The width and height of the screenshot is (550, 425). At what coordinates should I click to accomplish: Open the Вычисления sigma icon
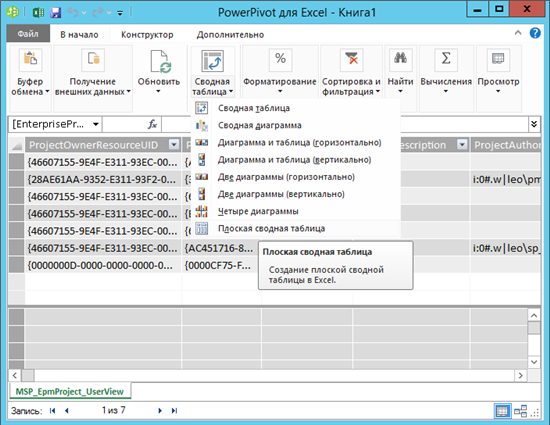click(x=445, y=59)
